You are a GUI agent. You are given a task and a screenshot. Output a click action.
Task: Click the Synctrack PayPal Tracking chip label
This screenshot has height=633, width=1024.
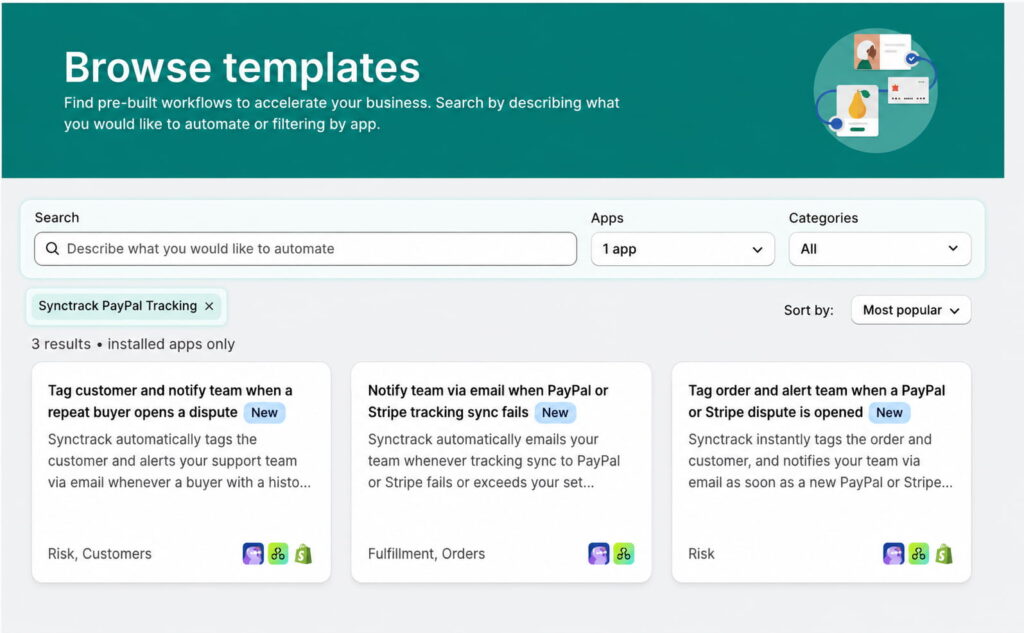[x=118, y=306]
